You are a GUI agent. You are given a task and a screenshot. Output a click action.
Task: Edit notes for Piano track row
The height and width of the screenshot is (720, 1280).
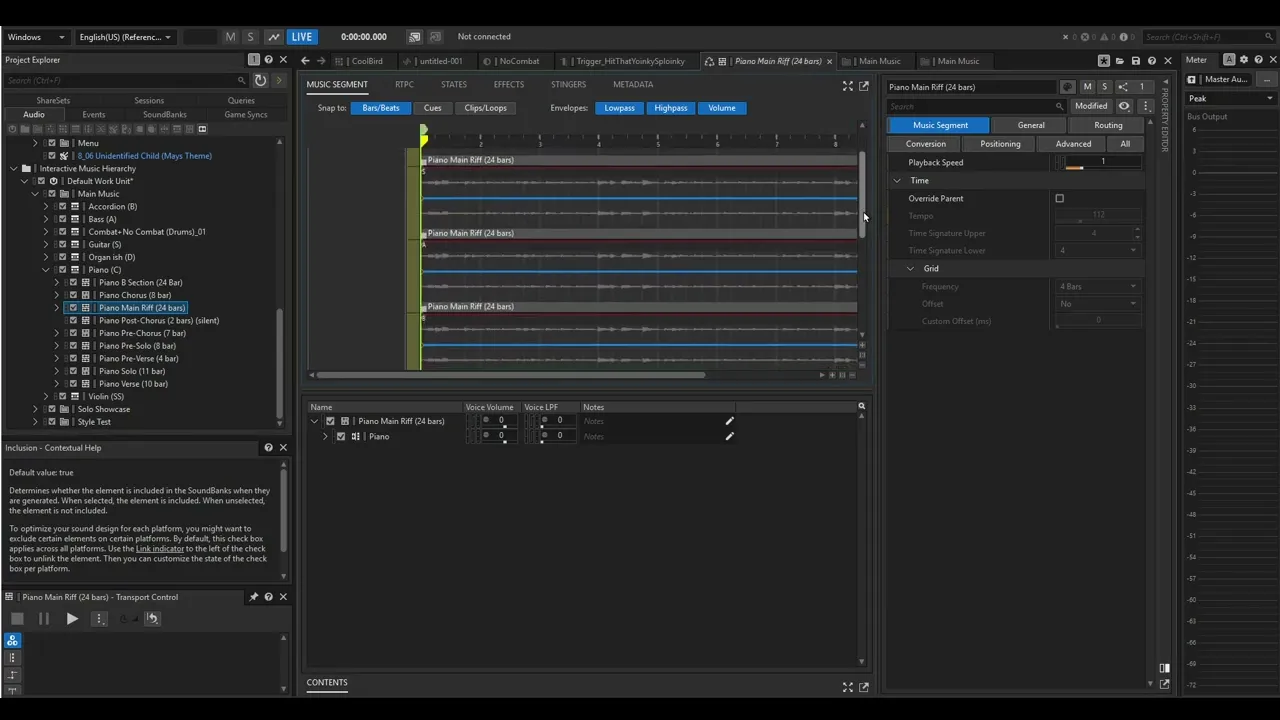[729, 436]
